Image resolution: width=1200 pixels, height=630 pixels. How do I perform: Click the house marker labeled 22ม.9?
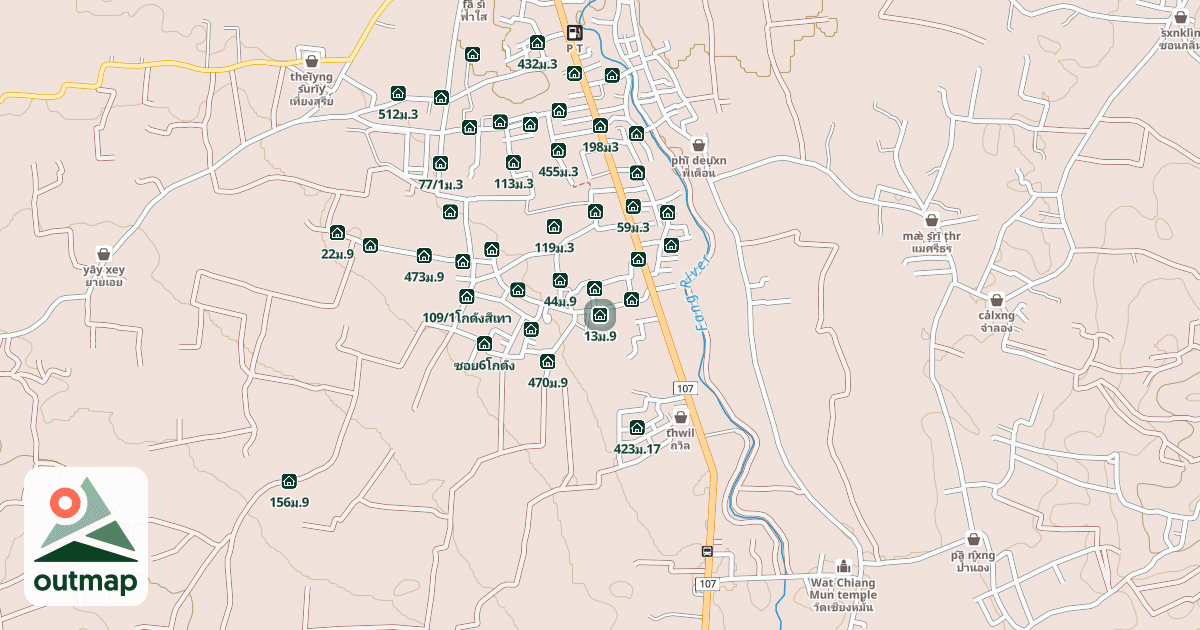point(337,232)
